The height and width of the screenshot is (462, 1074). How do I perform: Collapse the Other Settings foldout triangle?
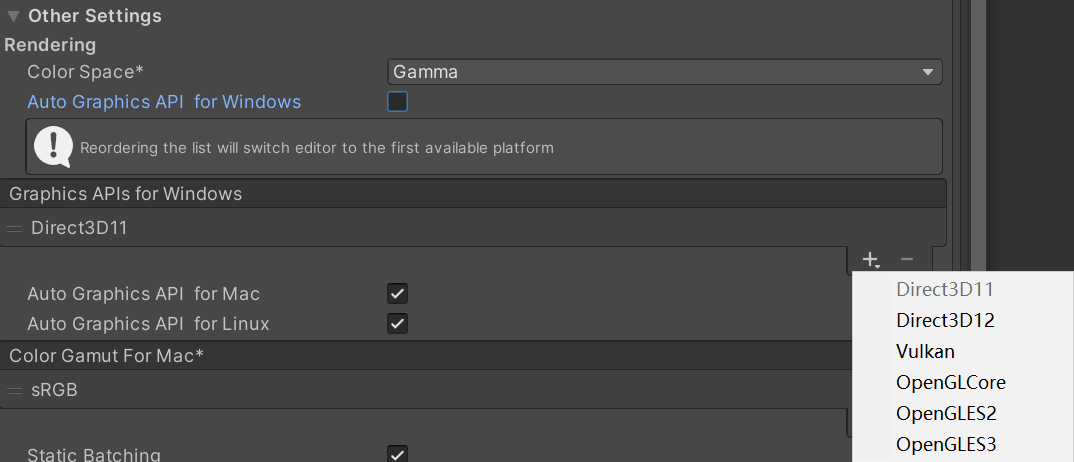tap(13, 16)
